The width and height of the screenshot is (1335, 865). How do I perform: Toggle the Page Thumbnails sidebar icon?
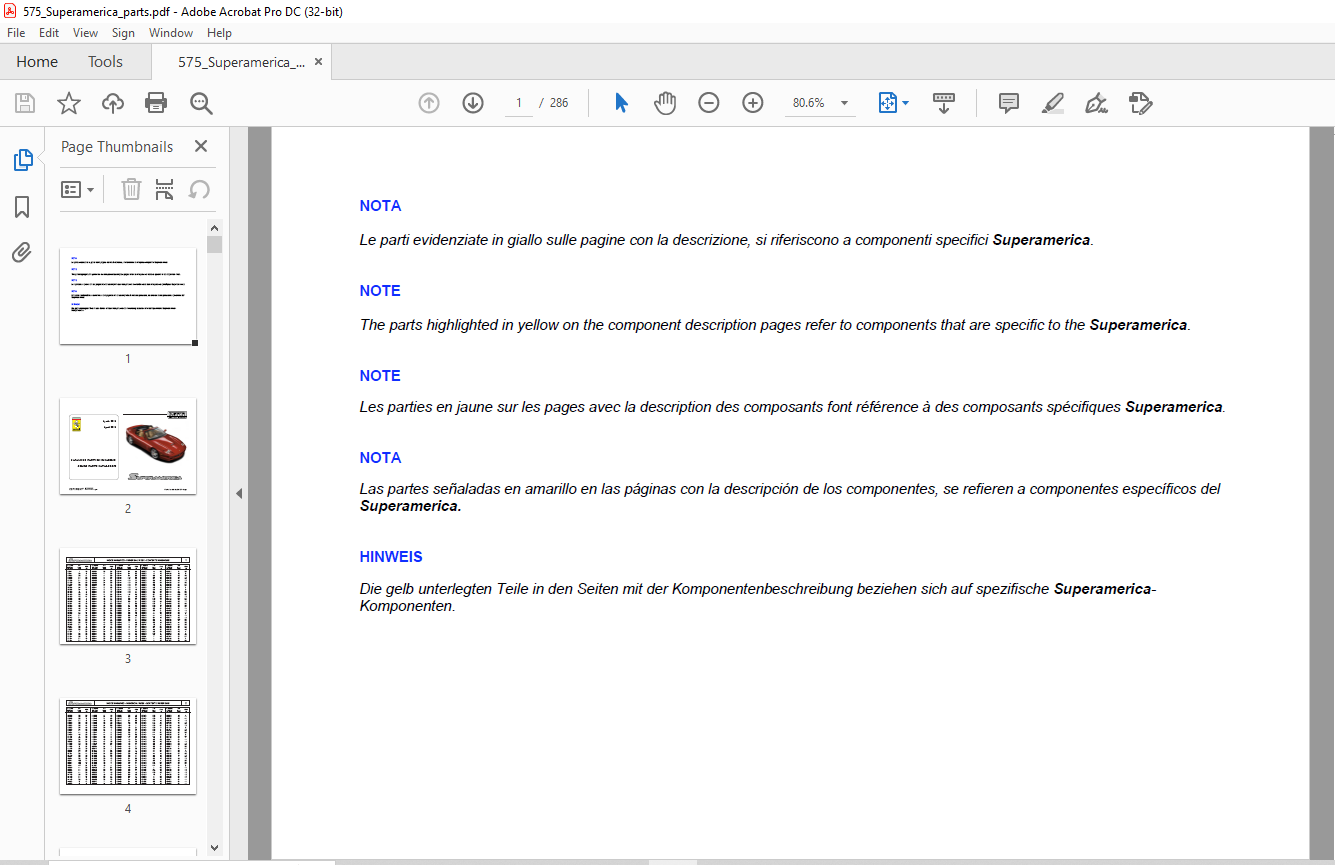coord(22,160)
